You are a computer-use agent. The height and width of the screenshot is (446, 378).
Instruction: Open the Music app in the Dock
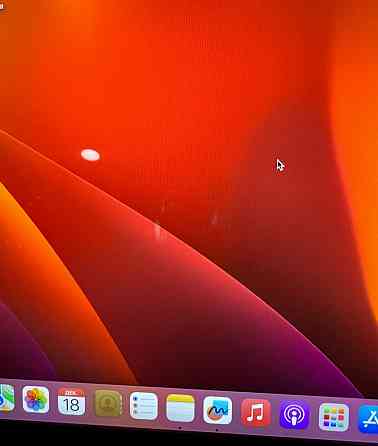[256, 413]
